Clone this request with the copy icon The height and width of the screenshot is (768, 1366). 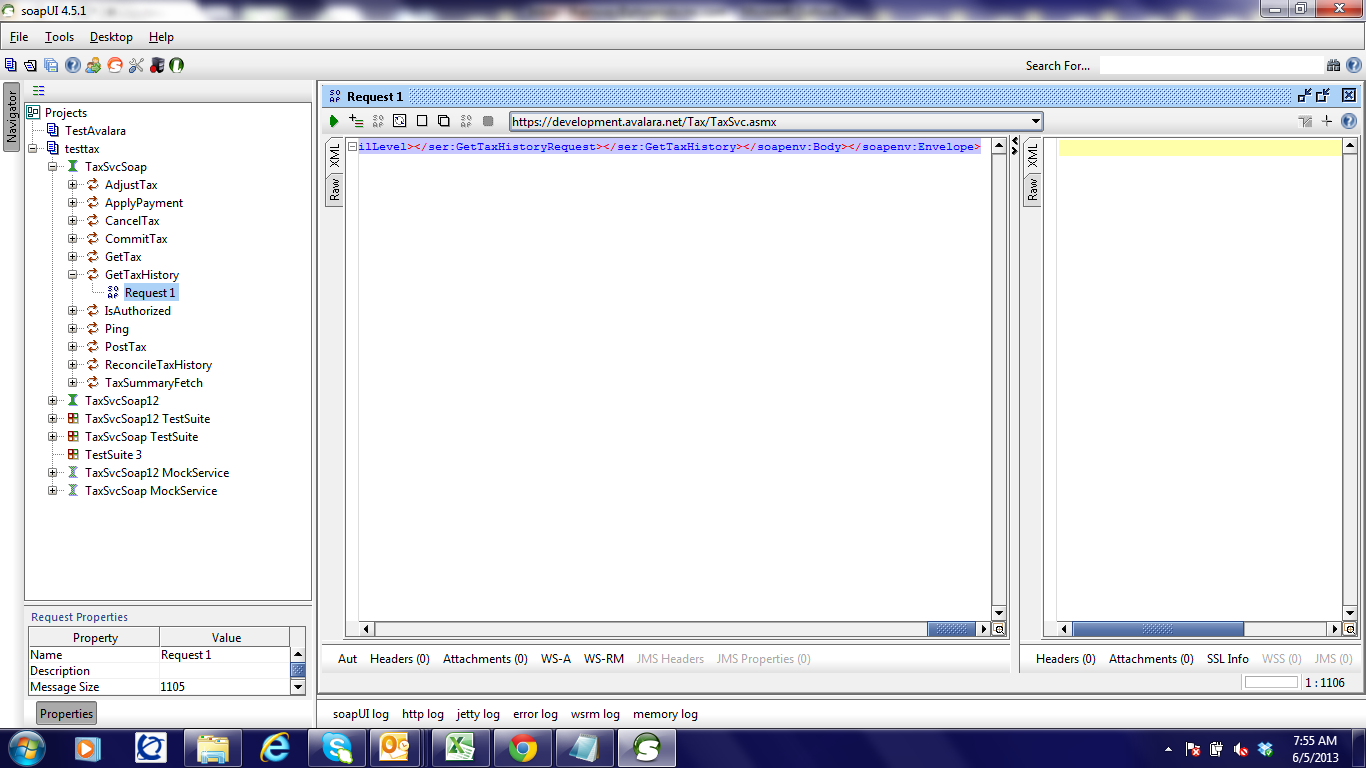point(444,121)
